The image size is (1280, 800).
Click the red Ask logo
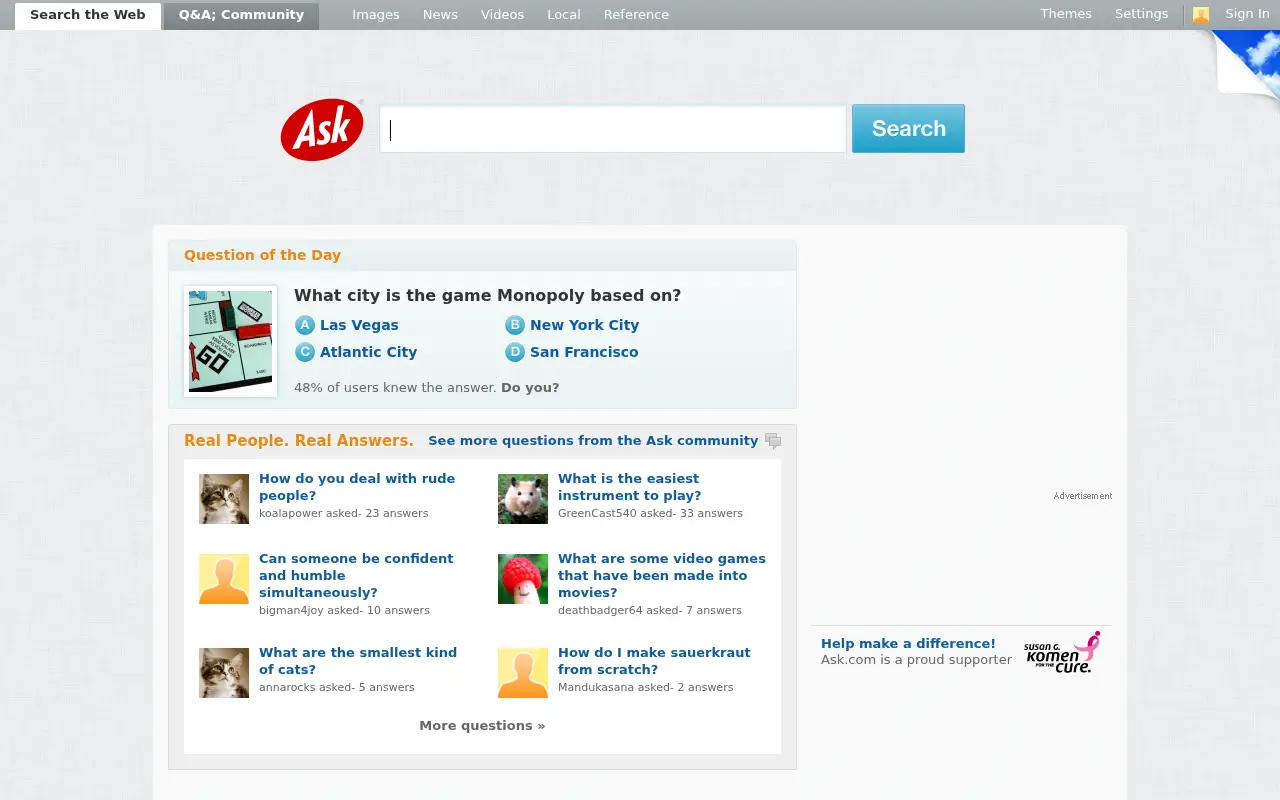[322, 129]
